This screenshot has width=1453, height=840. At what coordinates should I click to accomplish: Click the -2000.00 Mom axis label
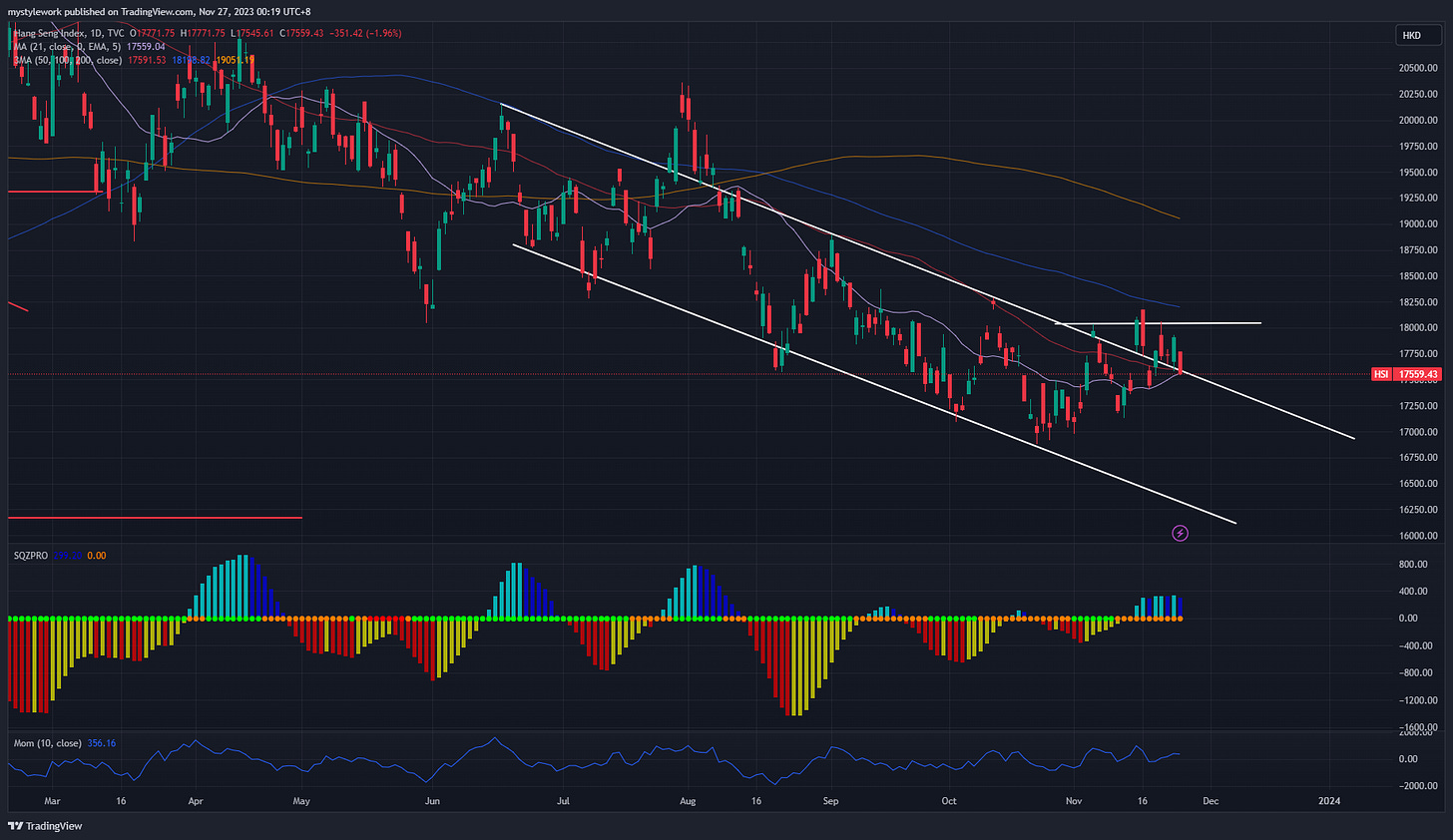1418,785
